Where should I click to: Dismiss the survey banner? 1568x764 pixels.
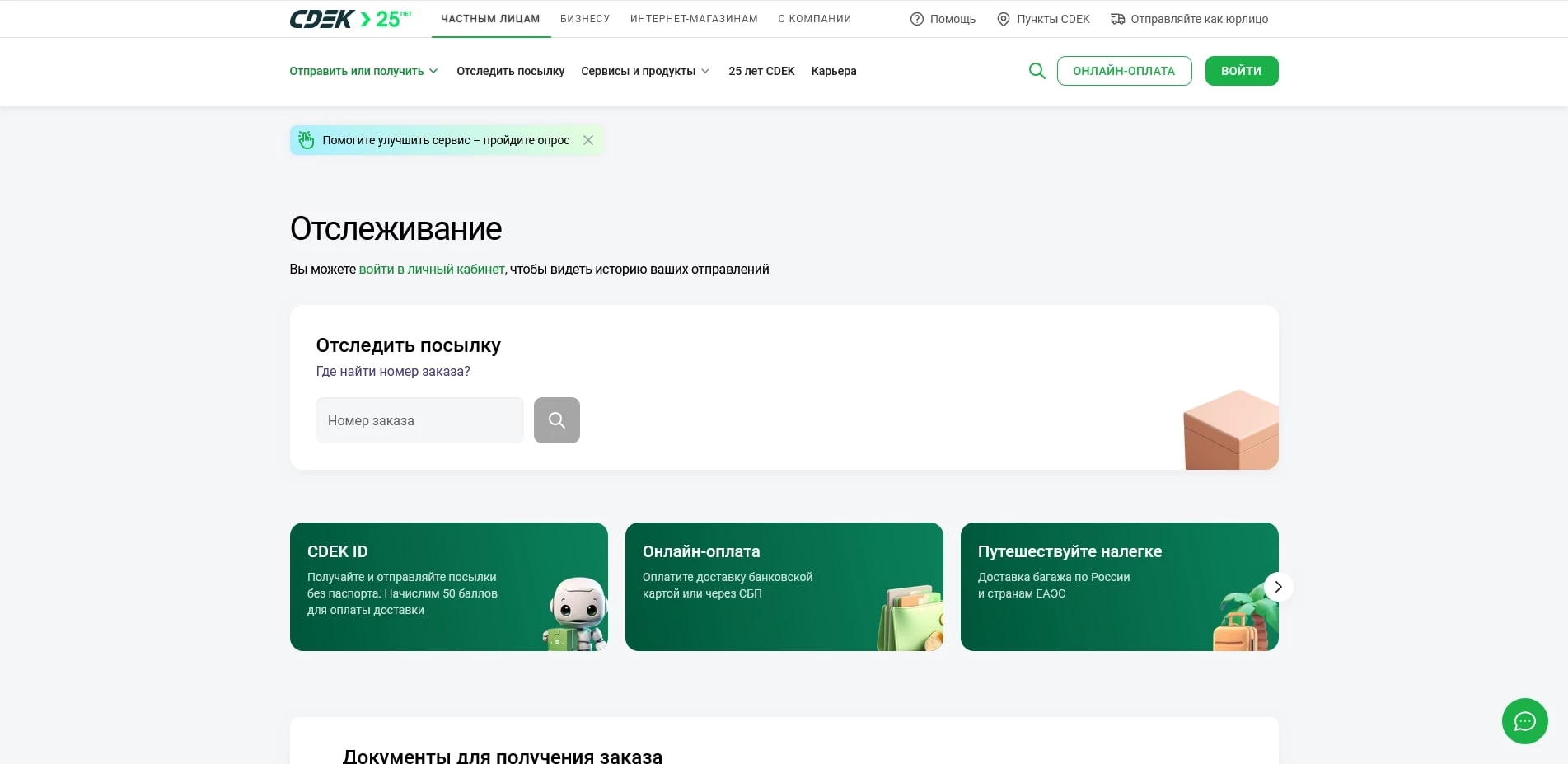click(588, 140)
